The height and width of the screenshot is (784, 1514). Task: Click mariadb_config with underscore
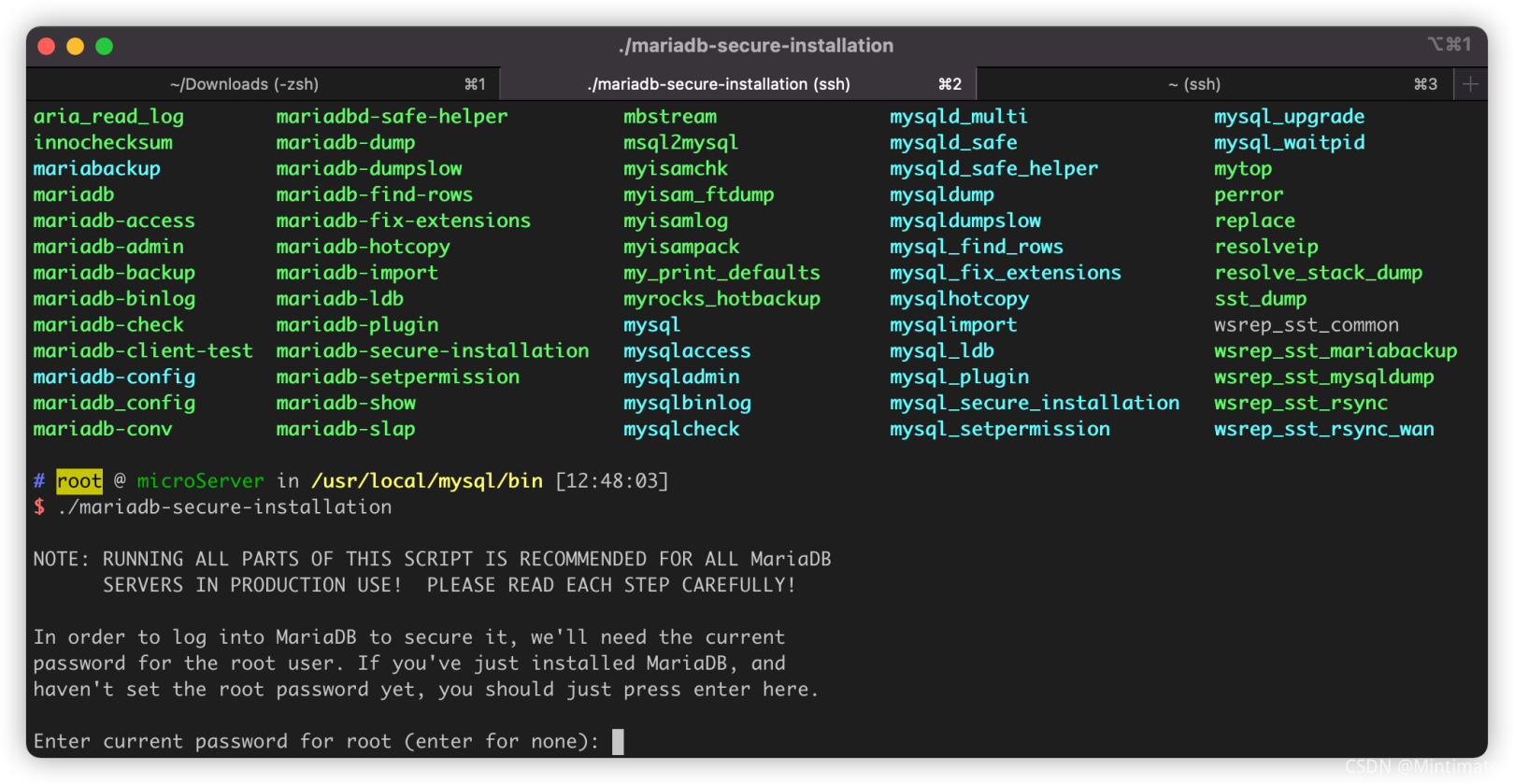pos(114,404)
